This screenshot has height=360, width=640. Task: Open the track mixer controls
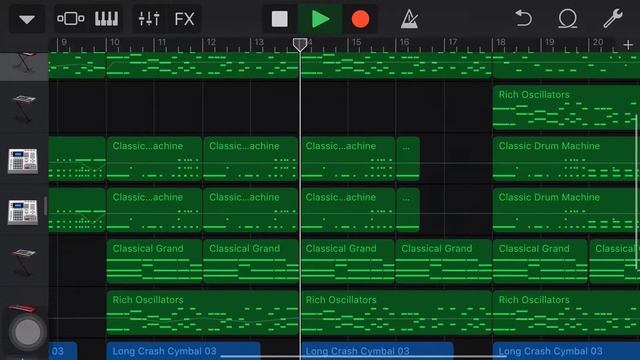point(149,19)
